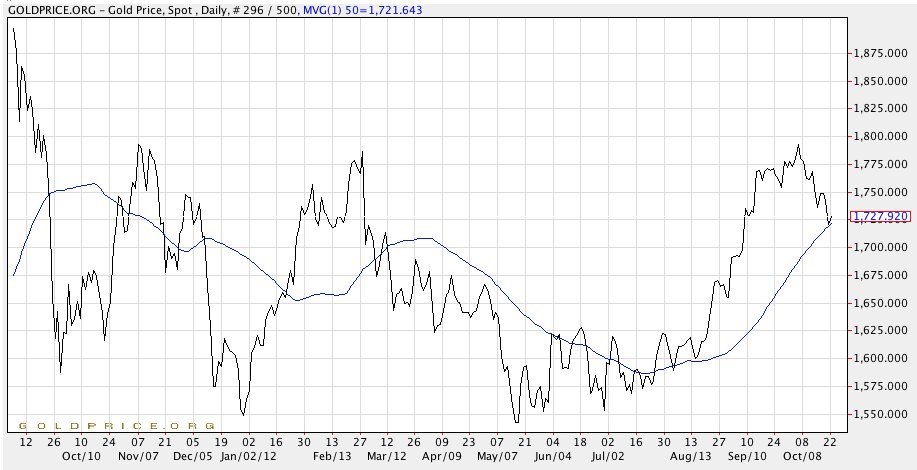Click the day tick label "05"
Screen dimensions: 917x470
[x=192, y=443]
